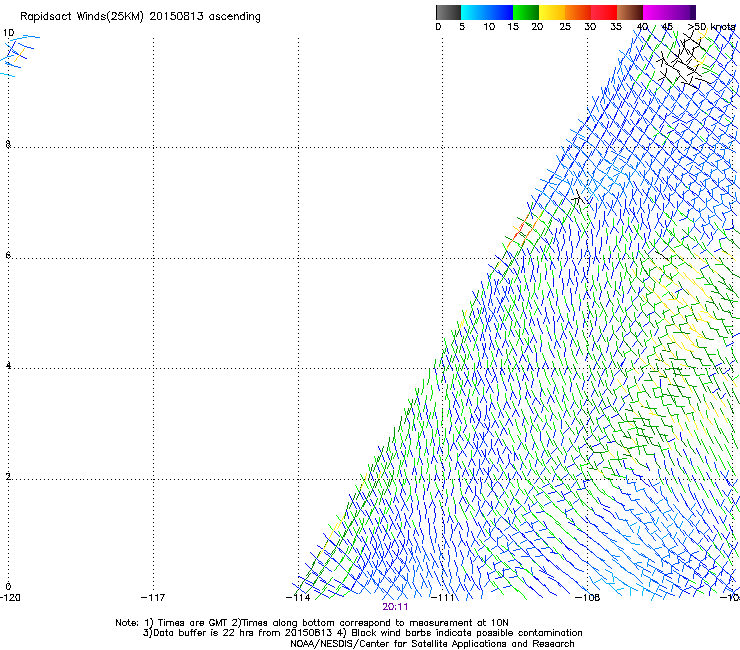Screen dimensions: 740x650
Task: Click the magenta 40-45 knots color band
Action: tap(656, 12)
